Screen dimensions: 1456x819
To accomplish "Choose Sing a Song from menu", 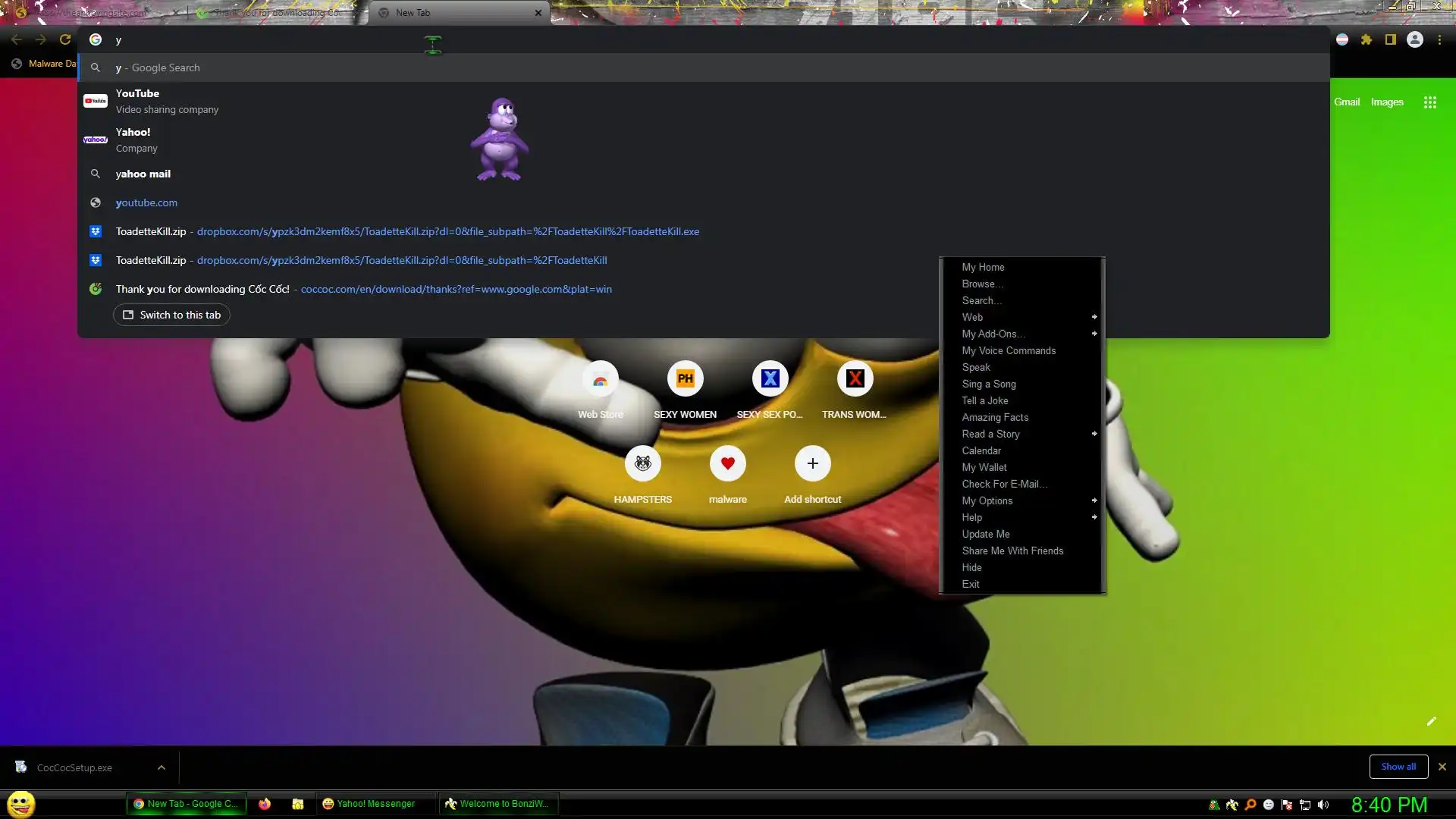I will [988, 384].
